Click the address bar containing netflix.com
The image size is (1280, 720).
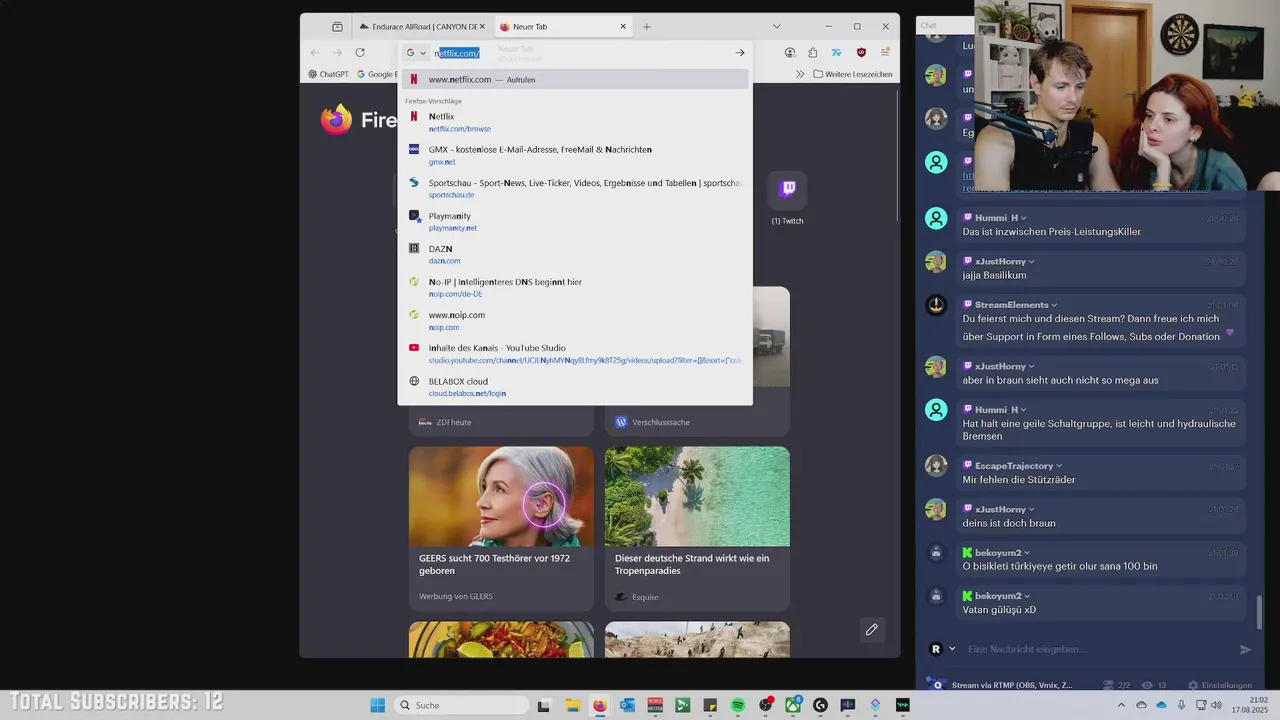[x=575, y=53]
